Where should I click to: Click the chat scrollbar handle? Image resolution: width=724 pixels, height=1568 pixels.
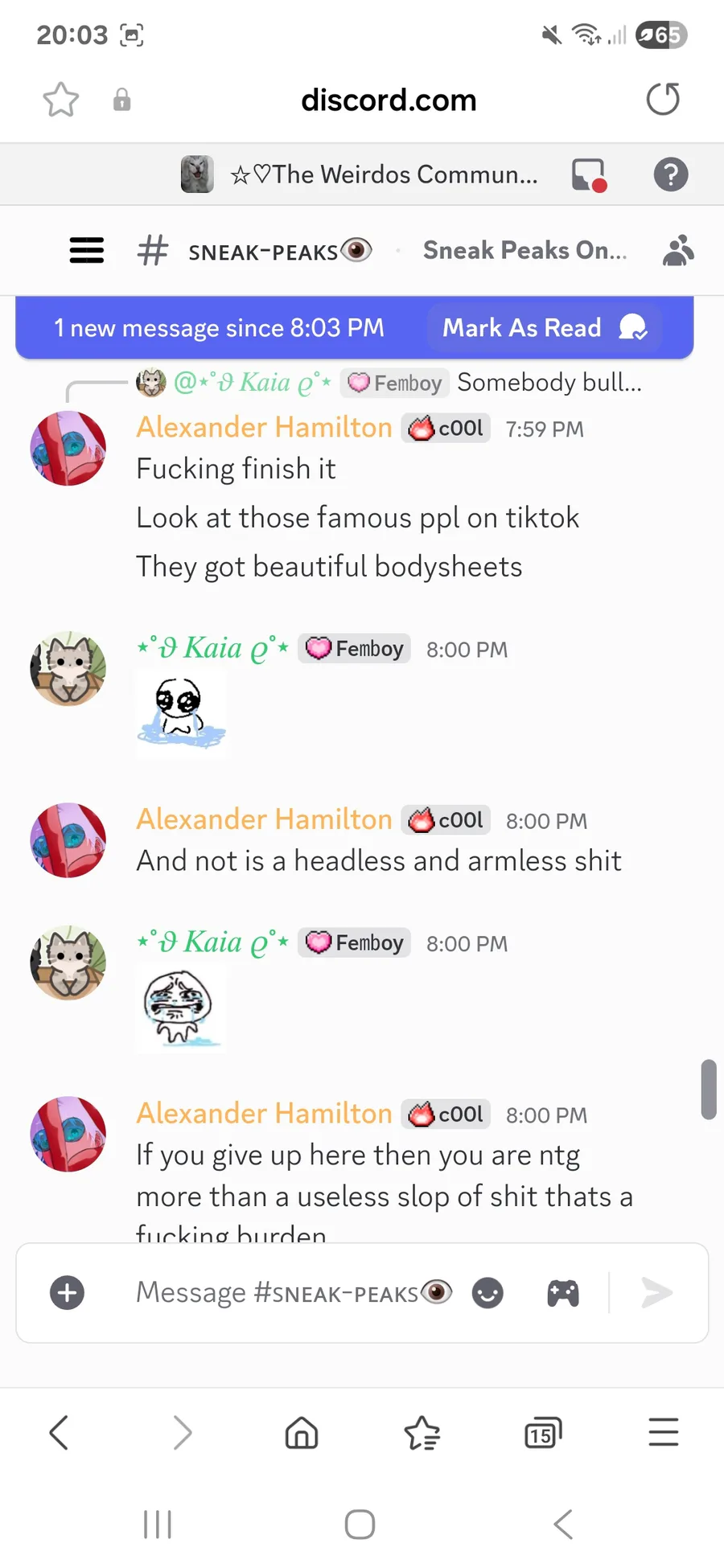click(x=709, y=1090)
